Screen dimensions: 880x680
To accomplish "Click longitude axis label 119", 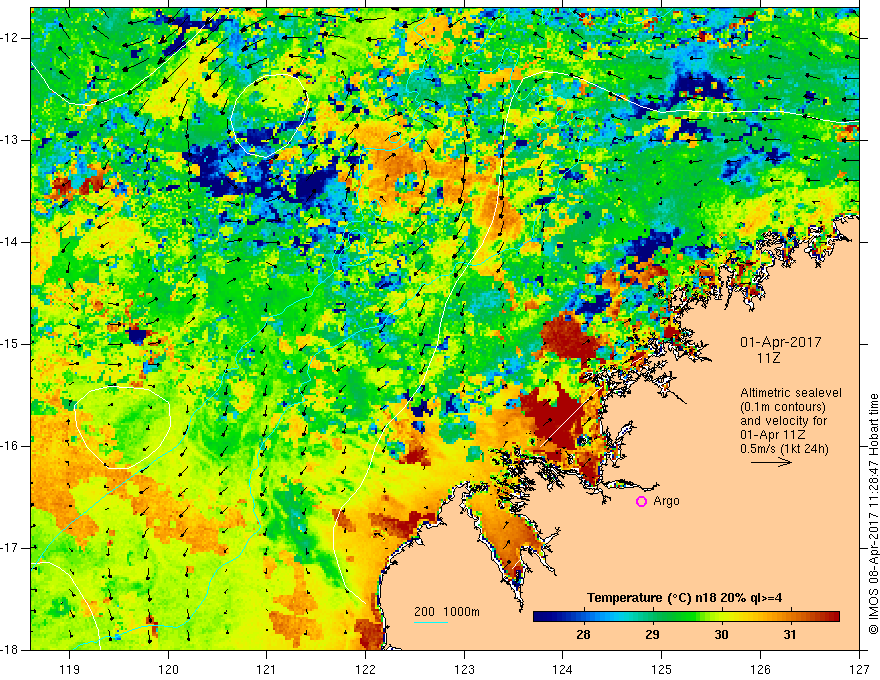I will pos(70,669).
